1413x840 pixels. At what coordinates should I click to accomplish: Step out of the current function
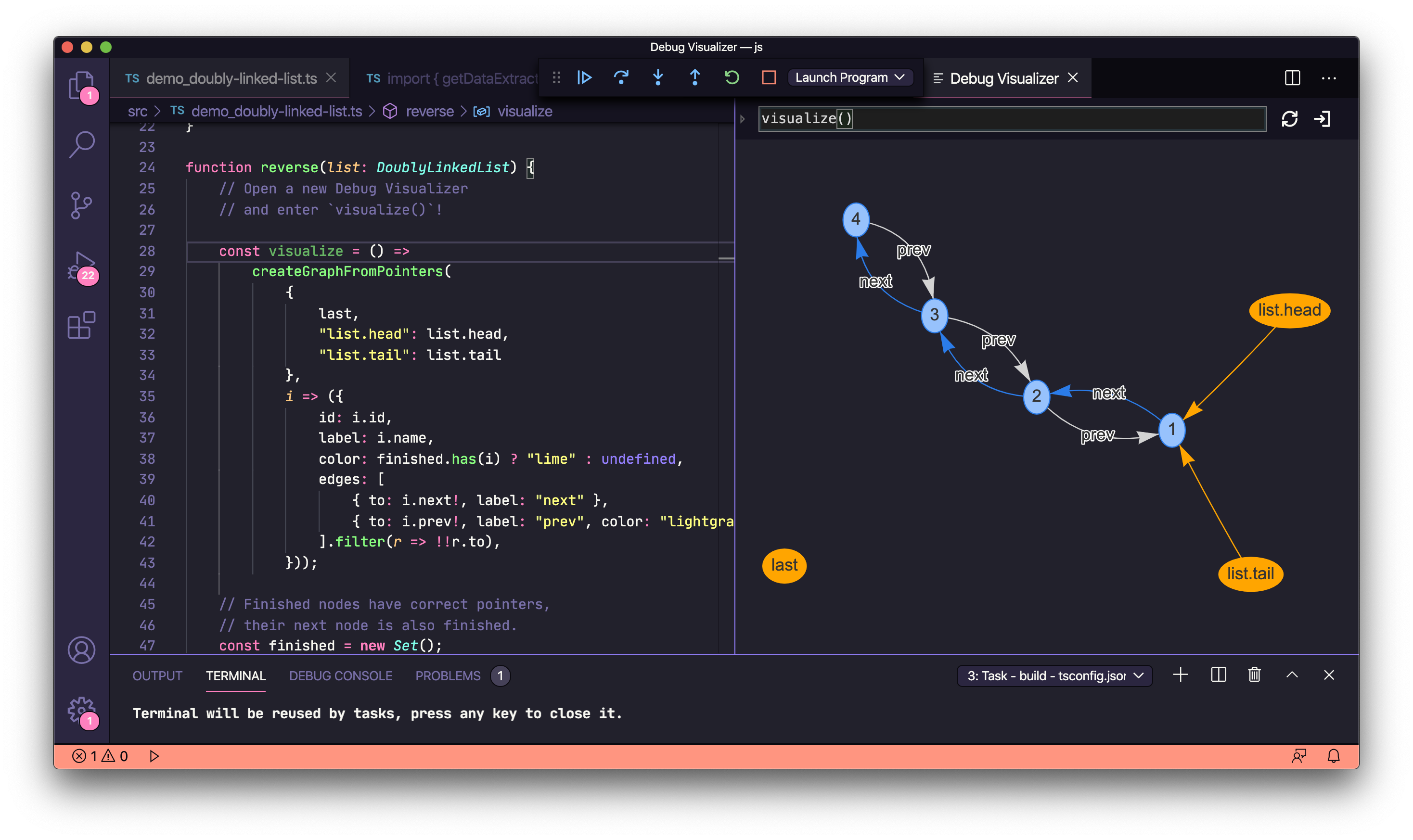coord(694,77)
